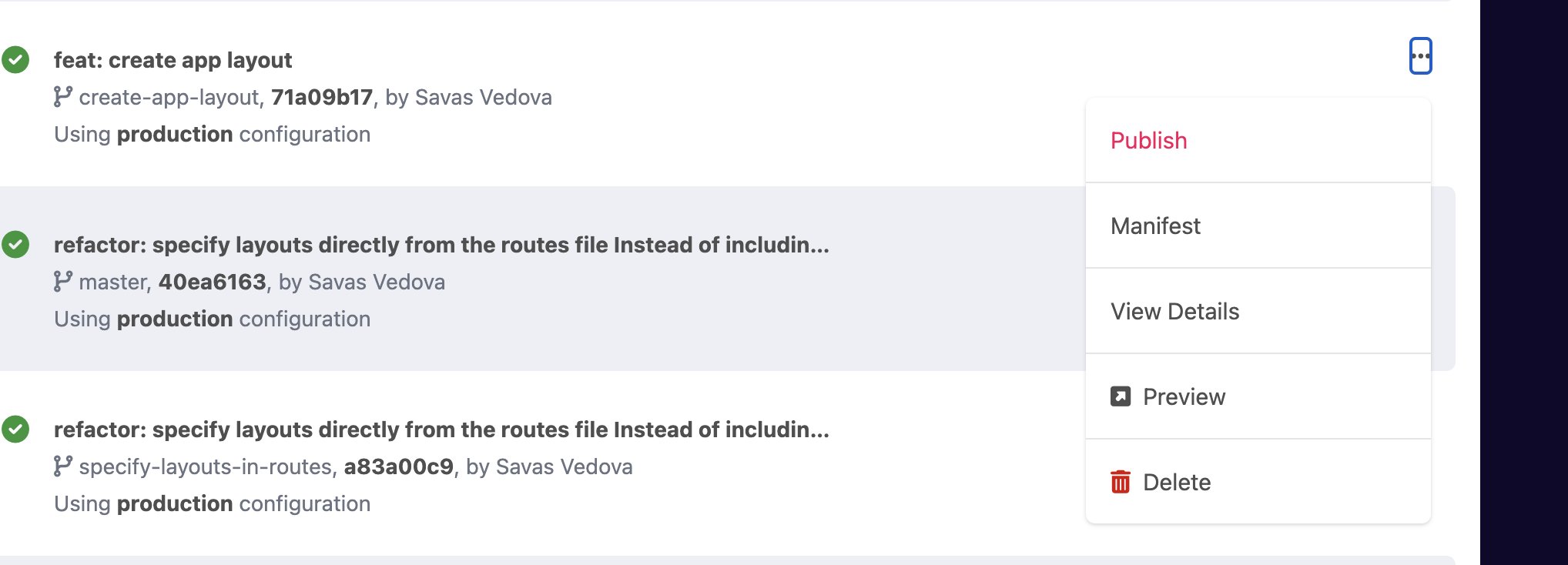
Task: Click branch icon beside create-app-layout
Action: click(x=63, y=97)
